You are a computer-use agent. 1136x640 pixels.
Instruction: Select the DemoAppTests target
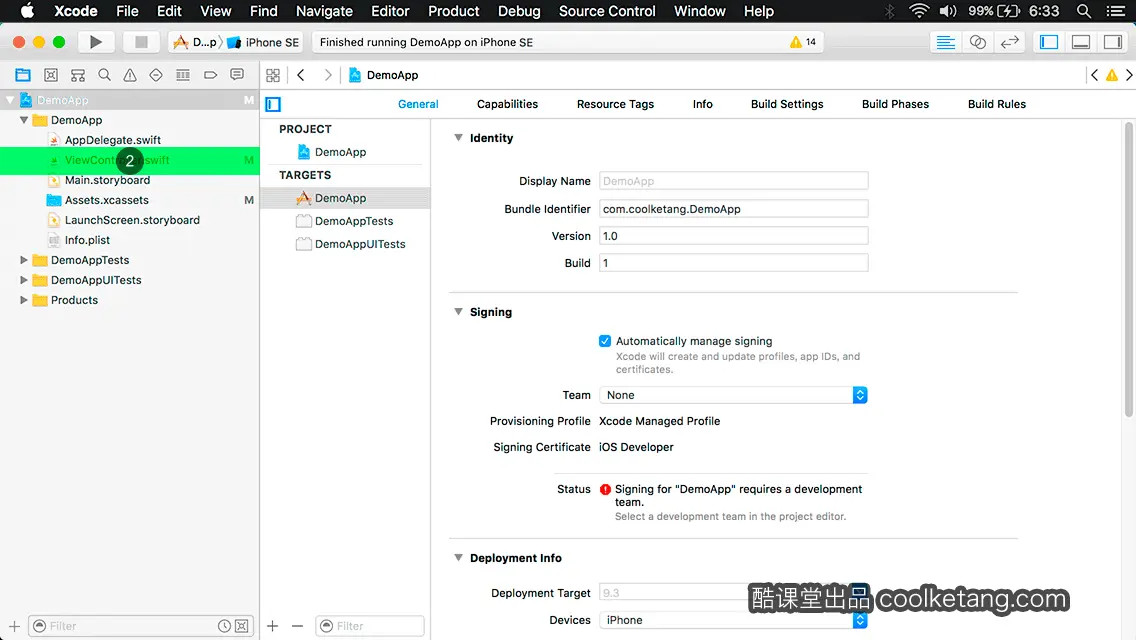pos(346,221)
